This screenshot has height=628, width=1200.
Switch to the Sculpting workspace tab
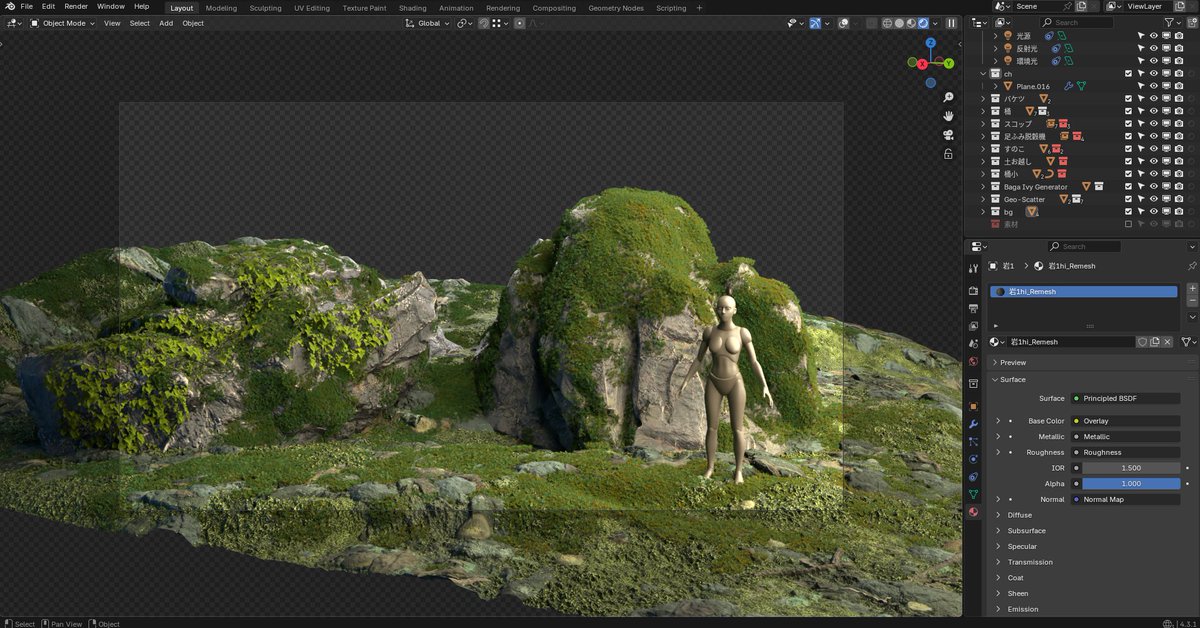pyautogui.click(x=265, y=8)
